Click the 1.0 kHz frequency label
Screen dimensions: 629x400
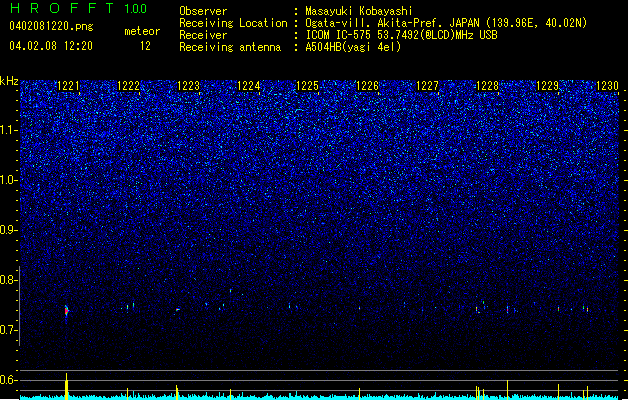[9, 180]
